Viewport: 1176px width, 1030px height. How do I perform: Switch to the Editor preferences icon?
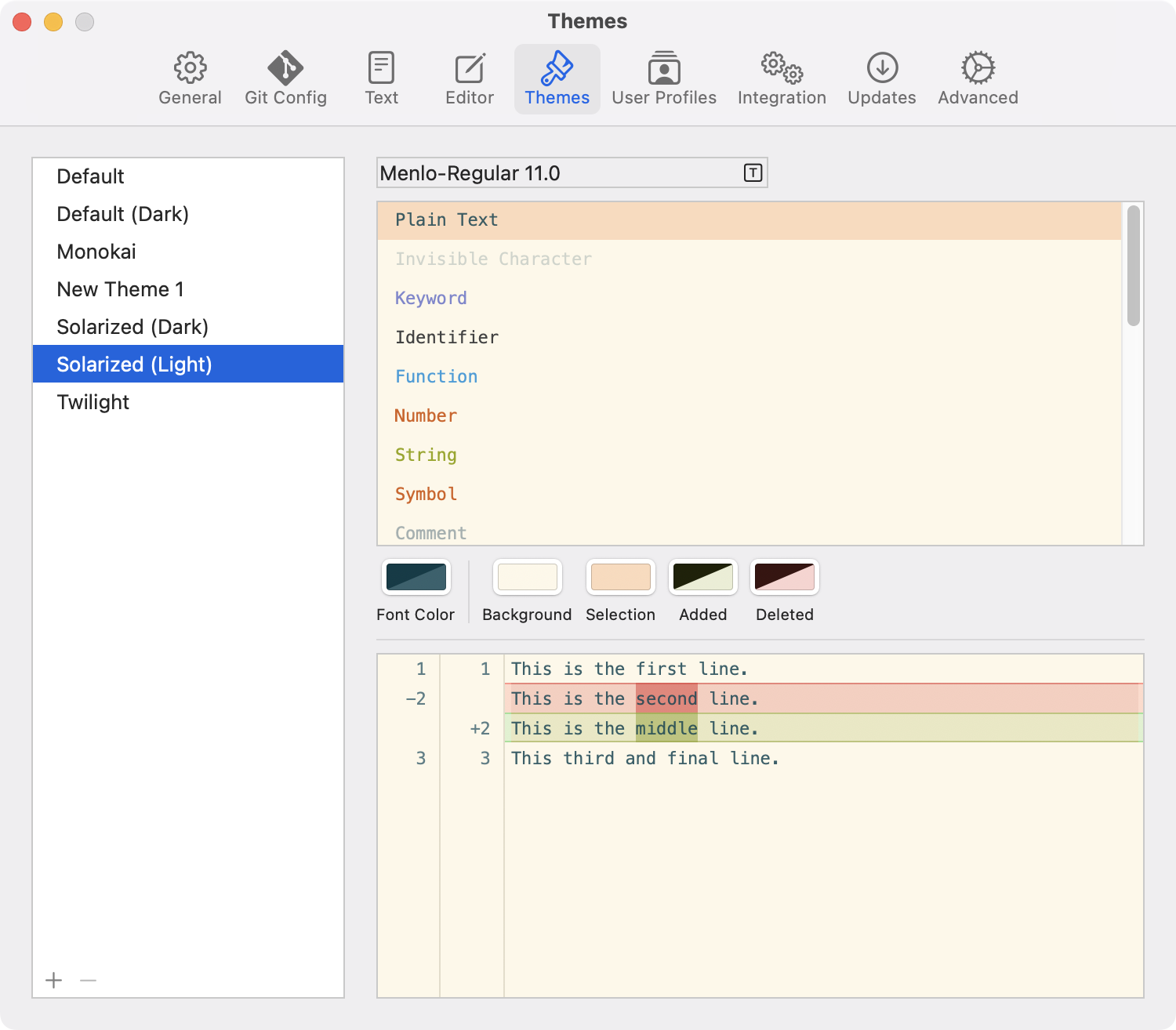(469, 76)
